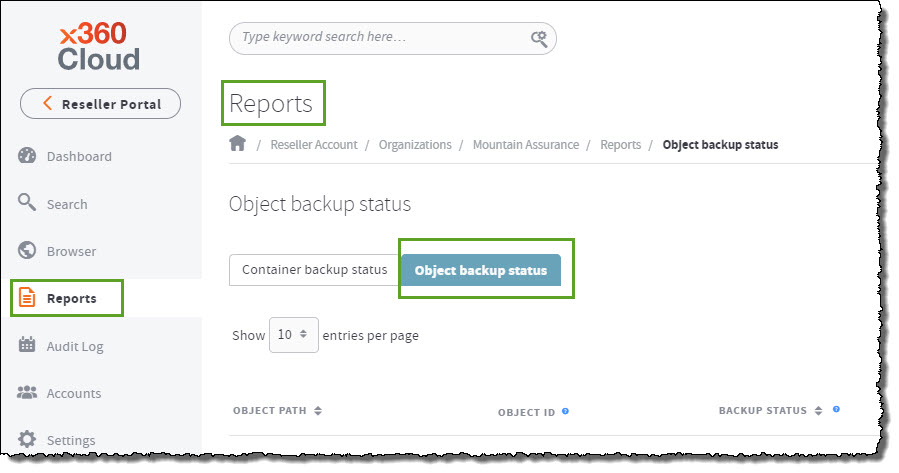This screenshot has height=473, width=899.
Task: Click the Browser globe icon
Action: point(27,250)
